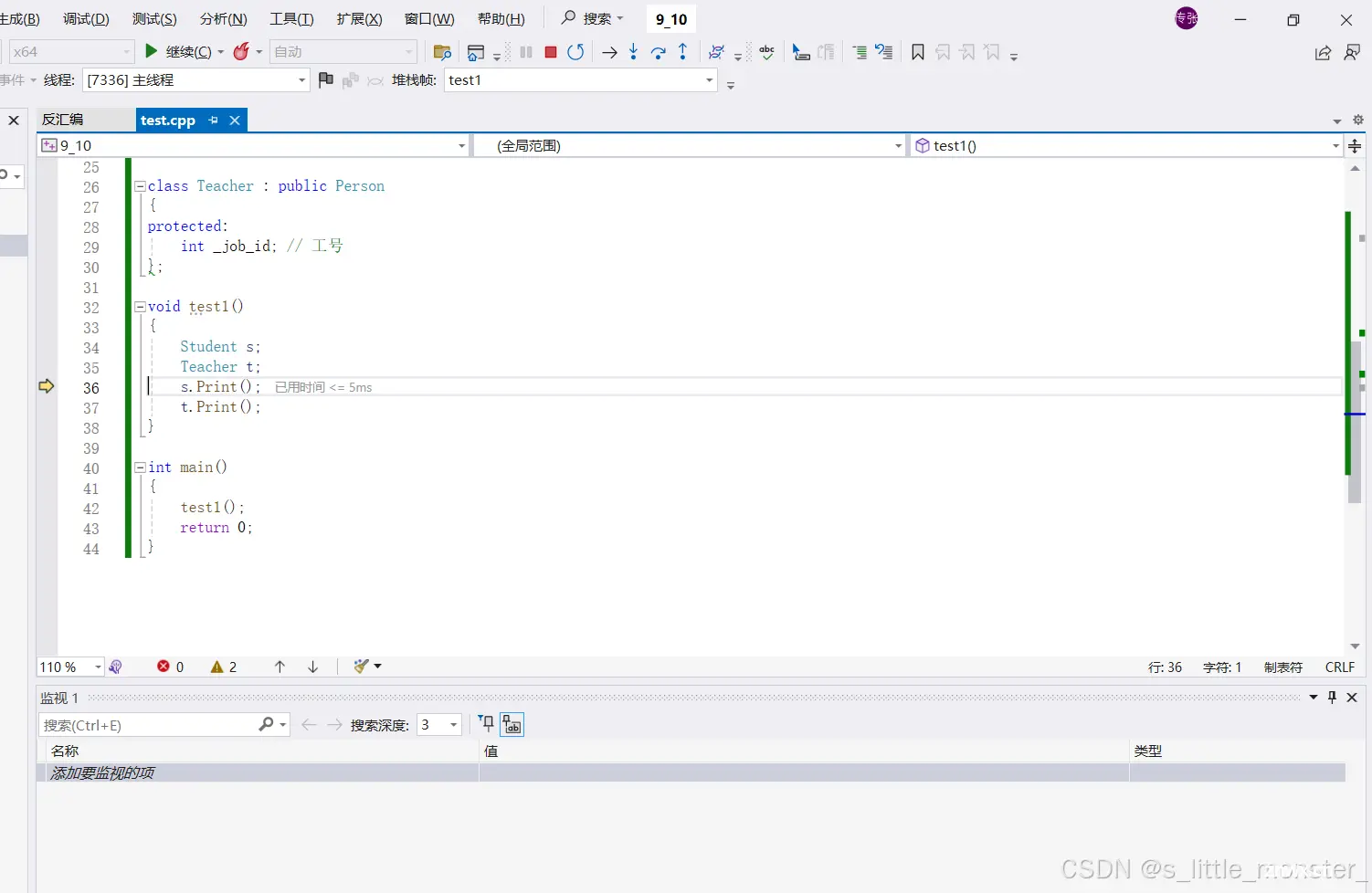Click the flag threads icon
The image size is (1372, 893).
point(325,80)
